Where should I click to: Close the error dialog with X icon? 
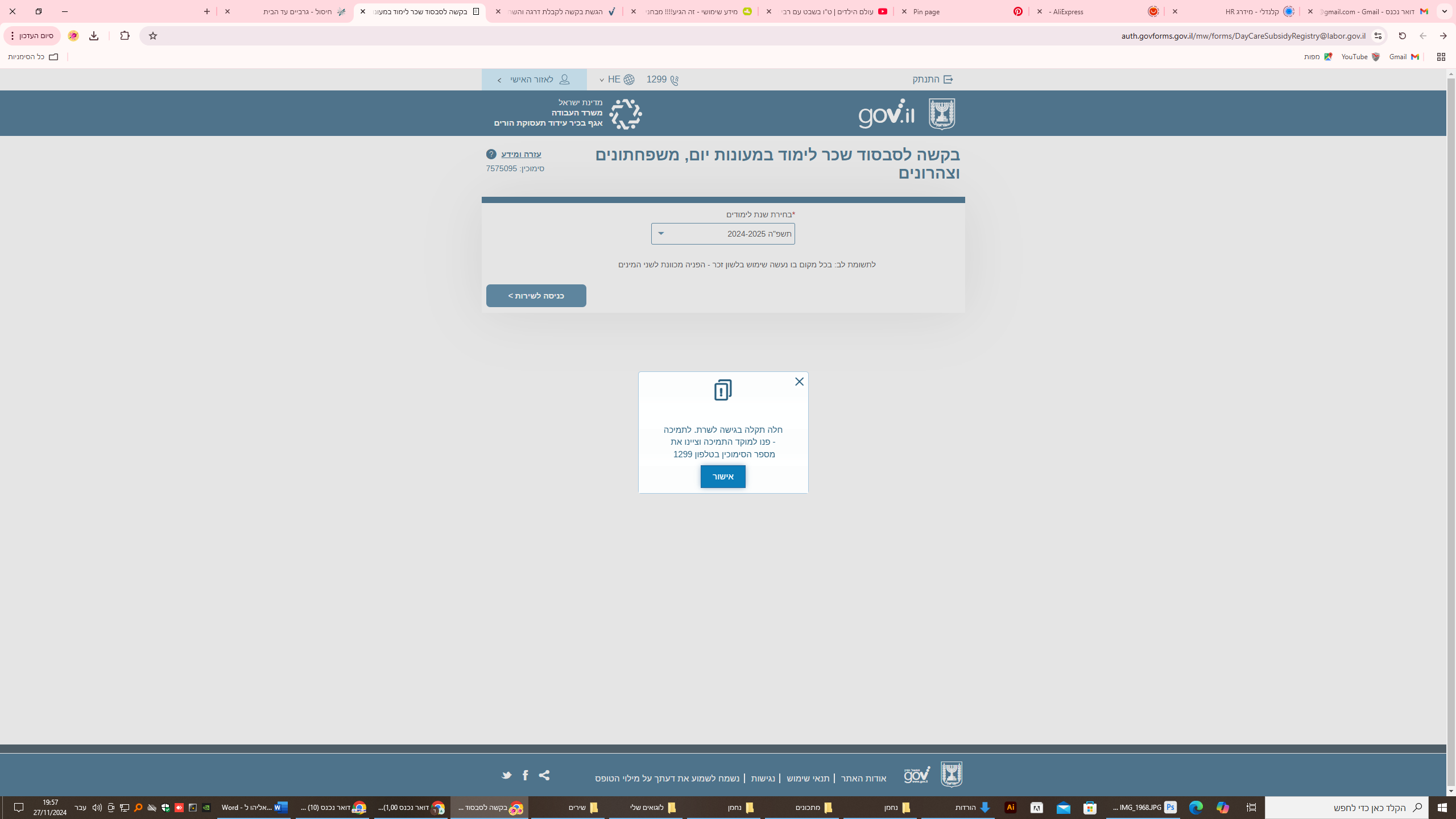pyautogui.click(x=799, y=382)
